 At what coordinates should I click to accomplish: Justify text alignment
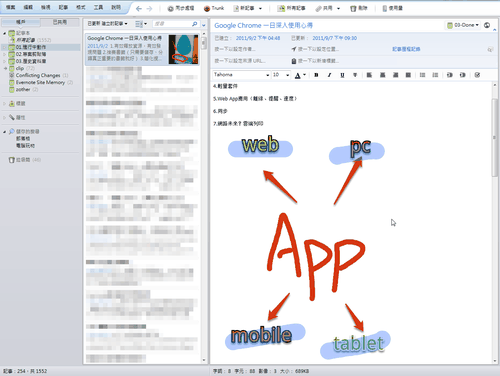408,75
